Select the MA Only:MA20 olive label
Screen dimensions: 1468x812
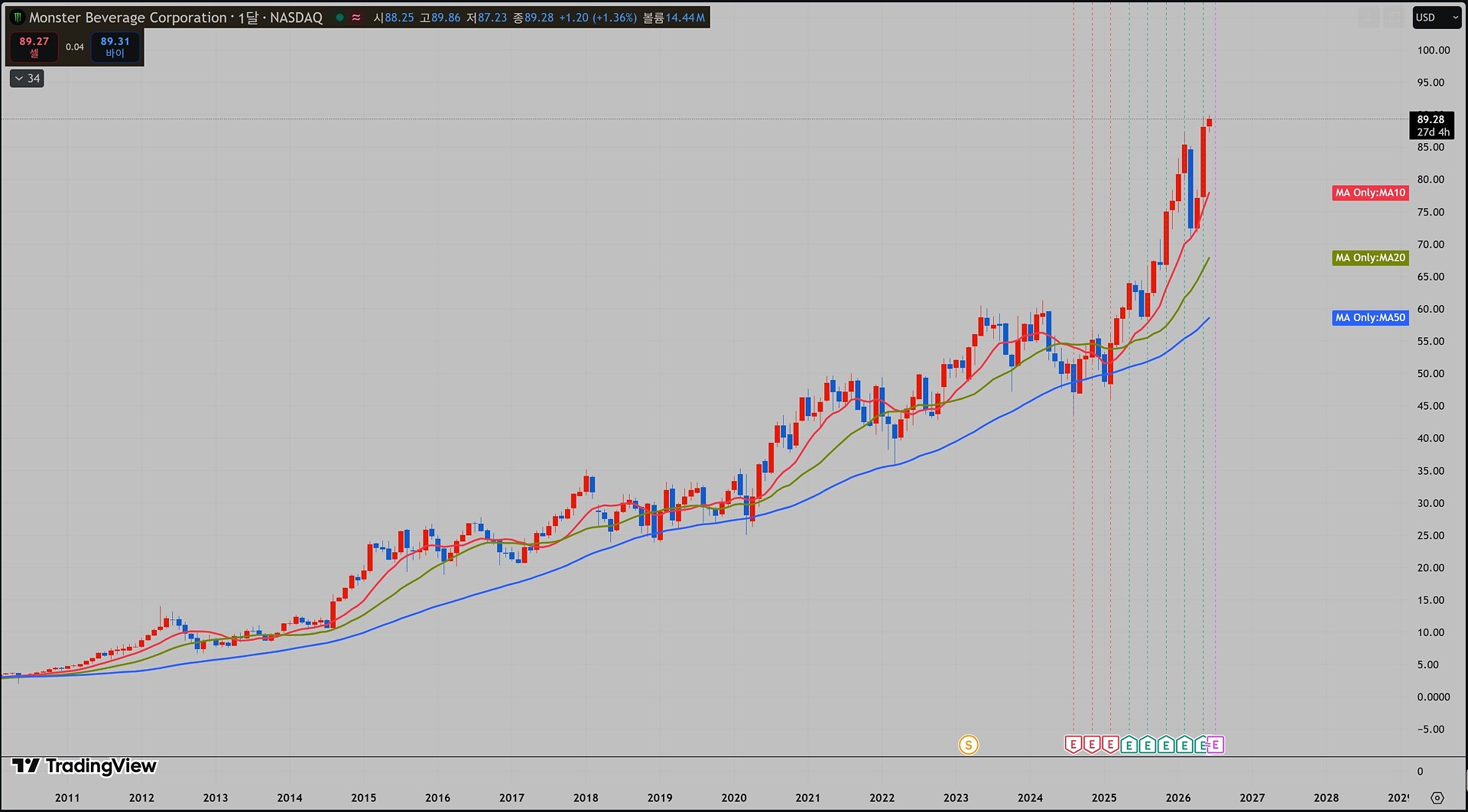point(1370,258)
